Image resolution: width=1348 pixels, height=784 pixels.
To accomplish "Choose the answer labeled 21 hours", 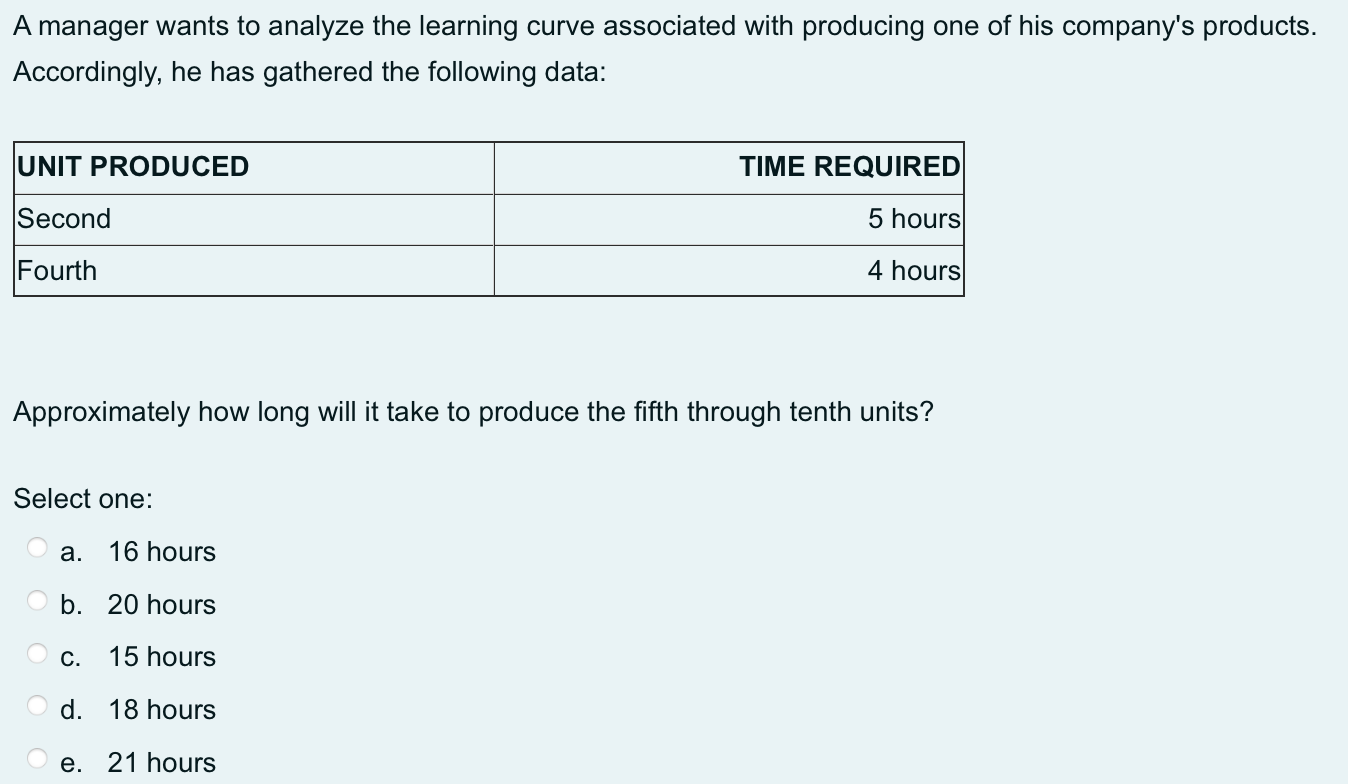I will [162, 762].
